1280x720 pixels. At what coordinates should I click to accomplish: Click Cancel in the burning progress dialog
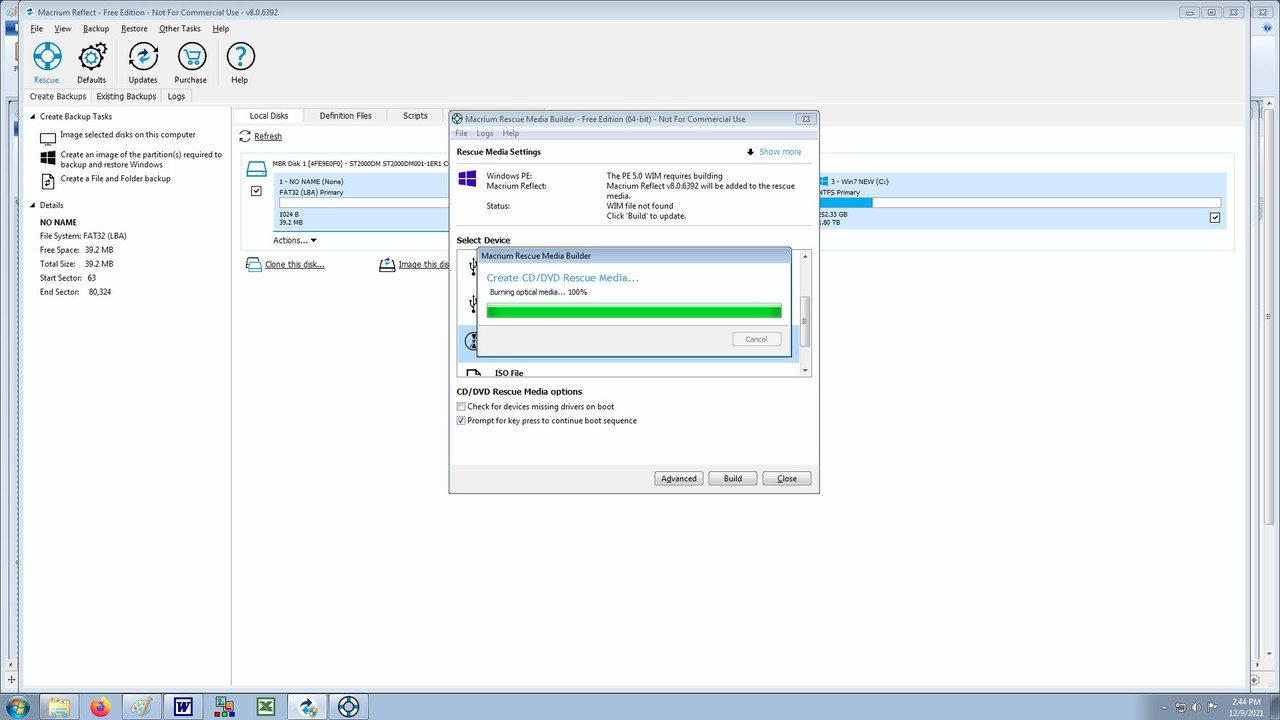[756, 339]
